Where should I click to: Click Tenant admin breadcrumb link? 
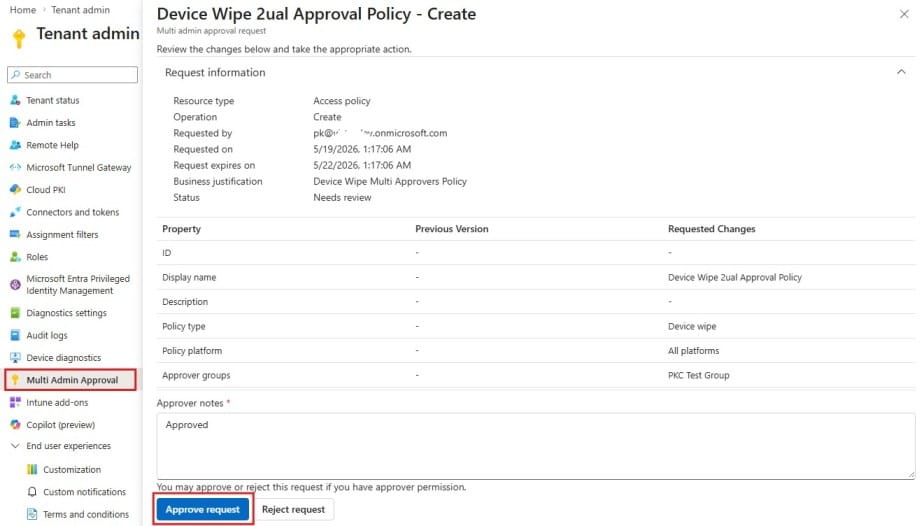pyautogui.click(x=80, y=10)
